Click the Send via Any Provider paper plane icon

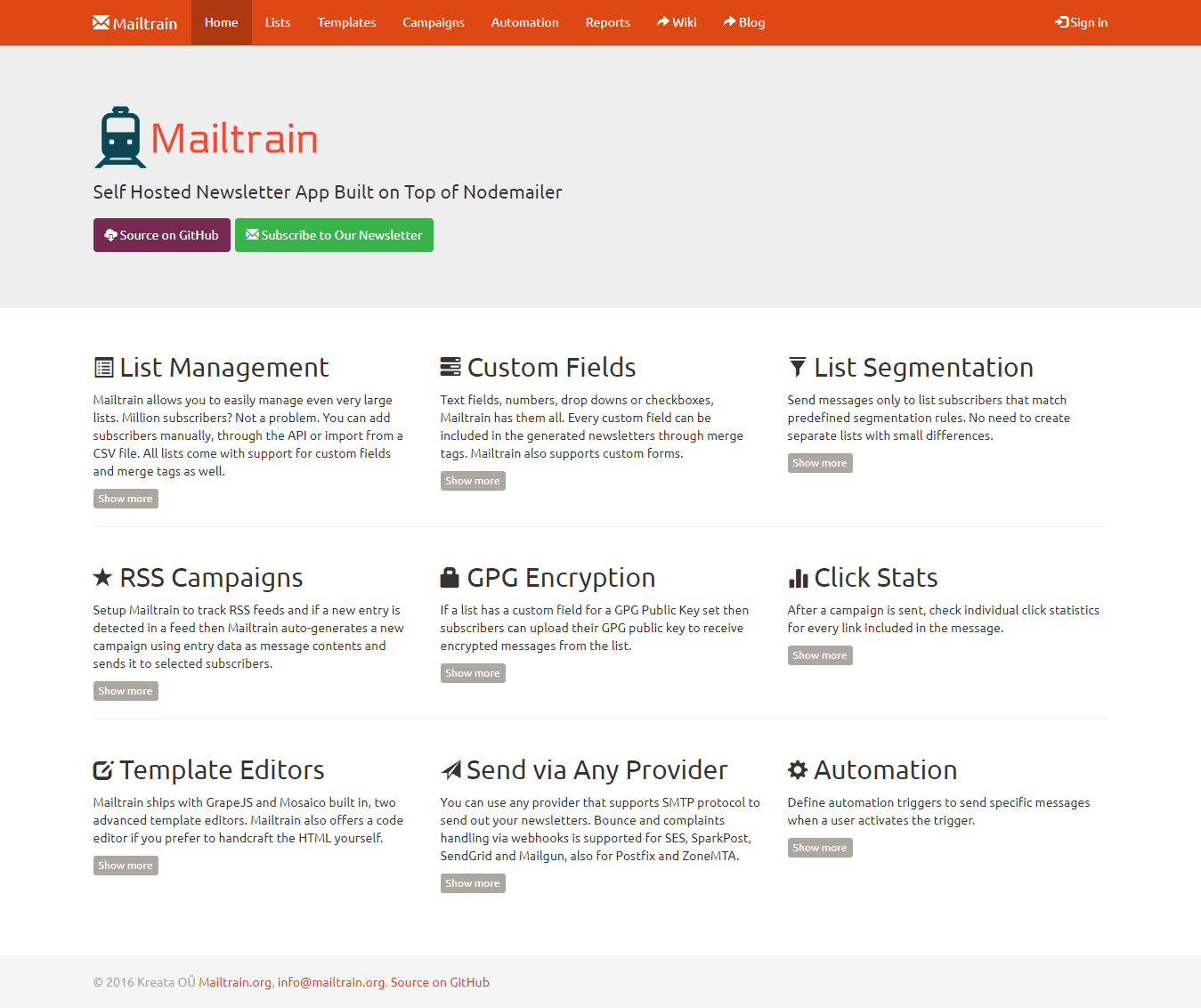(450, 770)
